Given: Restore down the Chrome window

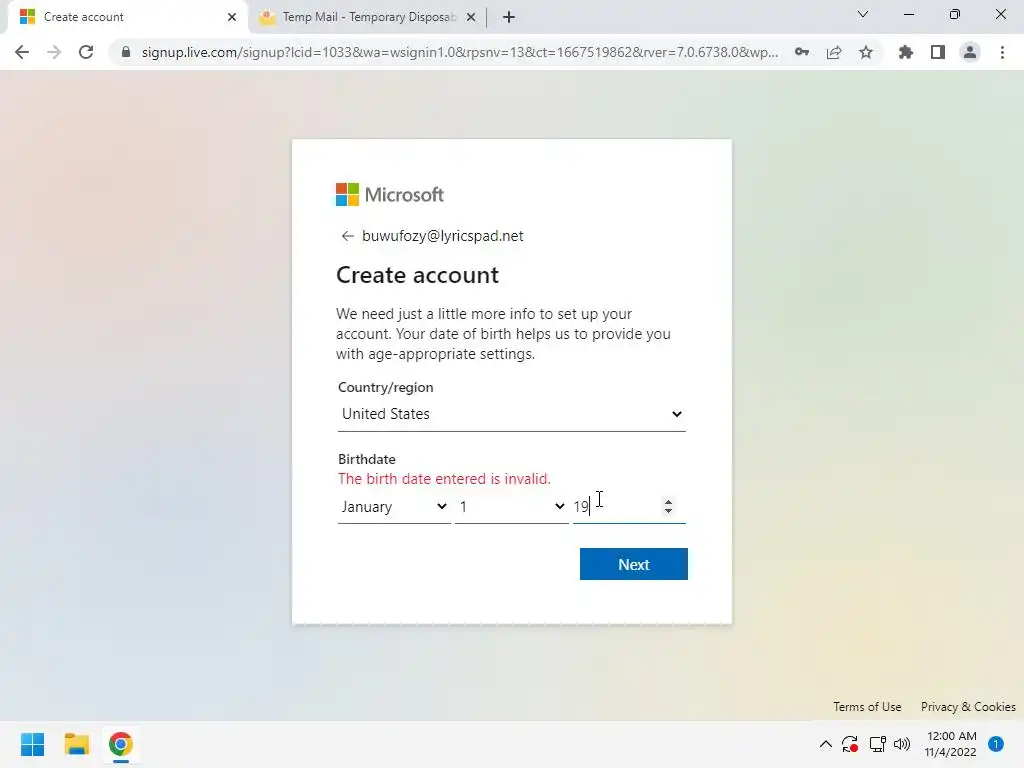Looking at the screenshot, I should pyautogui.click(x=955, y=14).
